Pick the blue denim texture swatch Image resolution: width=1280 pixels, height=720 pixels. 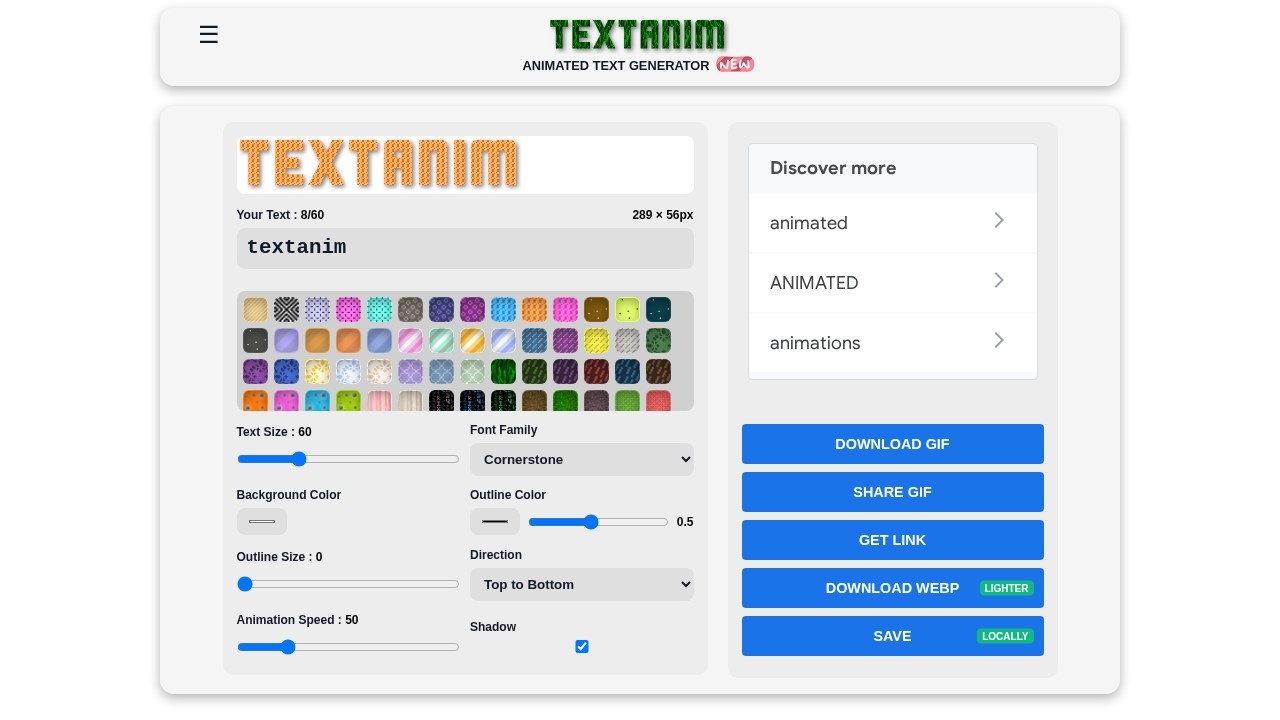[534, 340]
